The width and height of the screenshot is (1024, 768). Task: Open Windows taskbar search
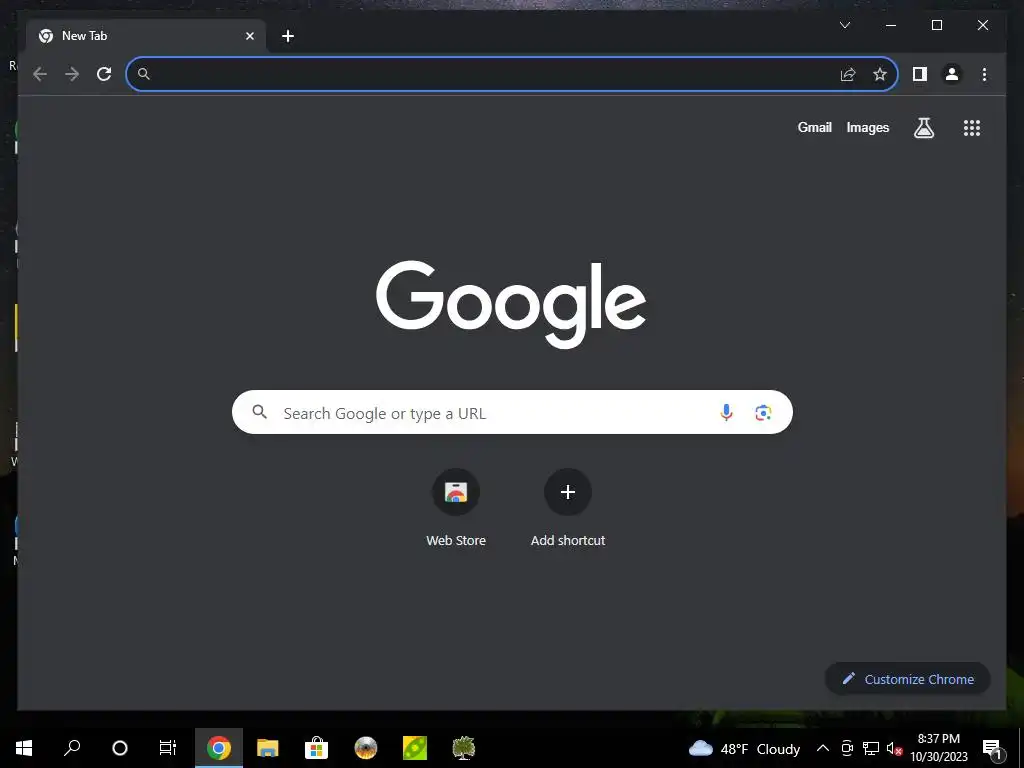(x=72, y=748)
